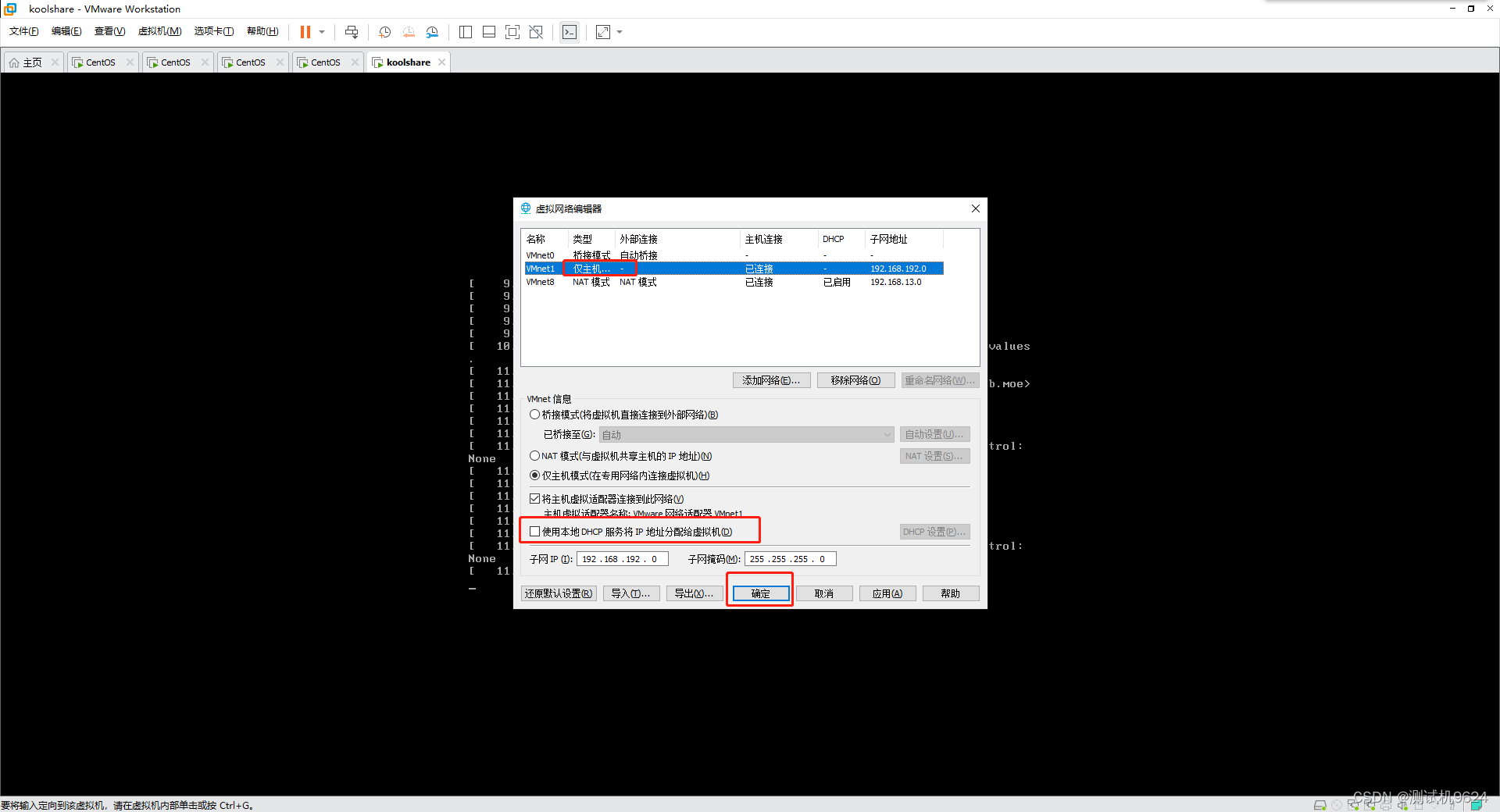Toggle the thumbnail bar view icon
Image resolution: width=1500 pixels, height=812 pixels.
click(489, 32)
